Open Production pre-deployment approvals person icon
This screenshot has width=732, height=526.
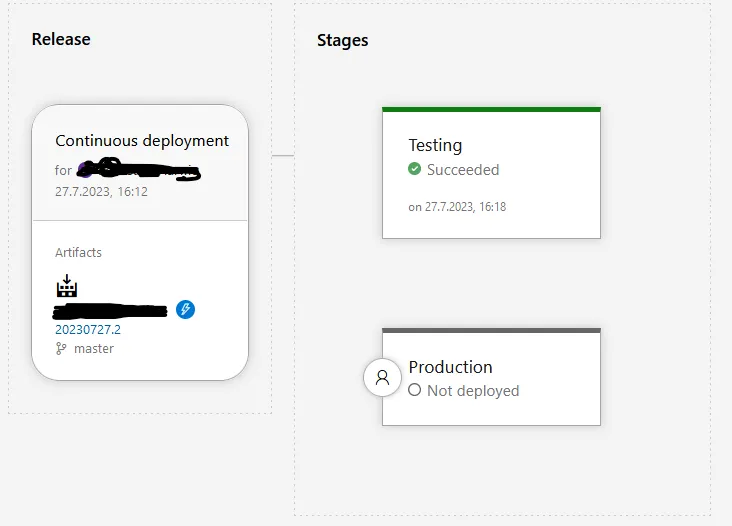382,378
